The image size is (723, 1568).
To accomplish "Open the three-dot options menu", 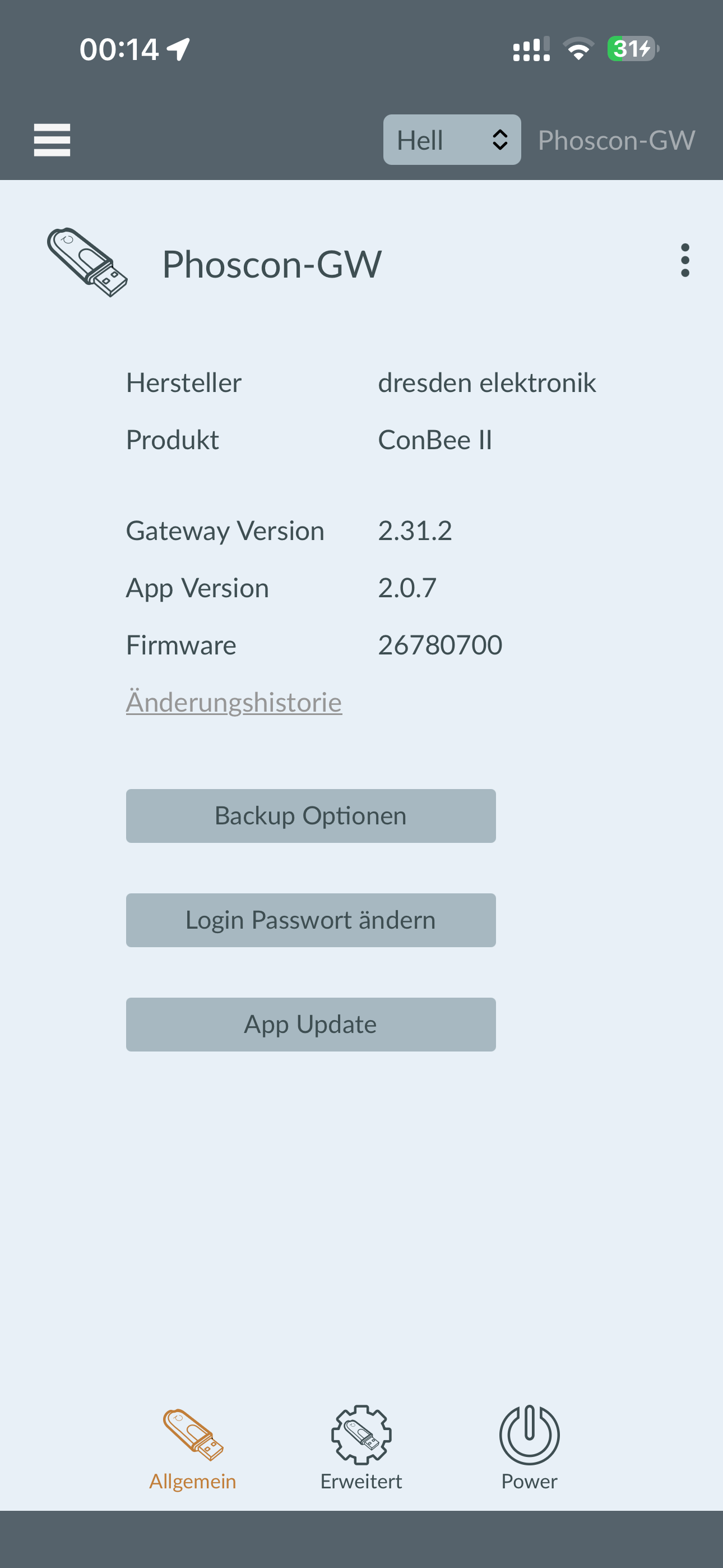I will [x=685, y=261].
